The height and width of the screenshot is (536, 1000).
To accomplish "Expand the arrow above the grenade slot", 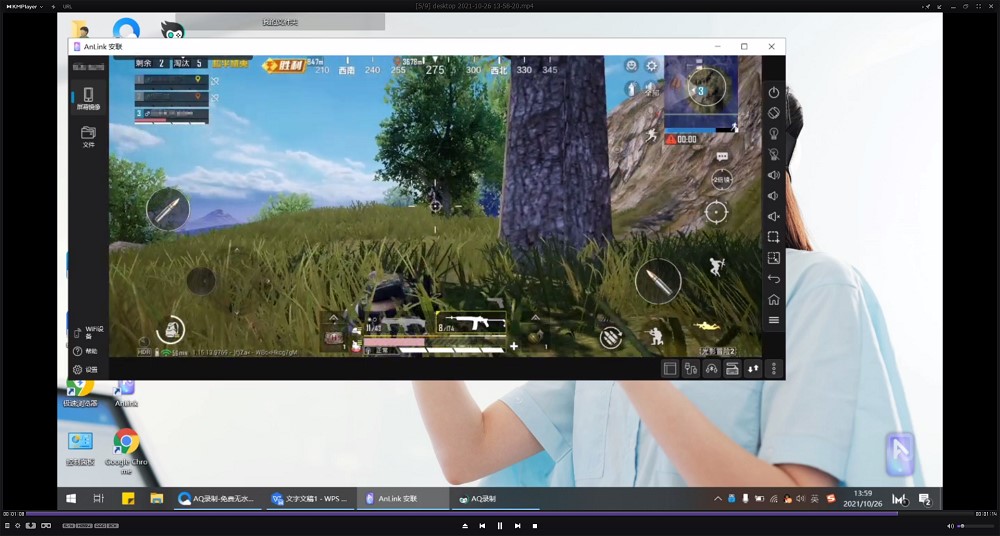I will point(535,317).
